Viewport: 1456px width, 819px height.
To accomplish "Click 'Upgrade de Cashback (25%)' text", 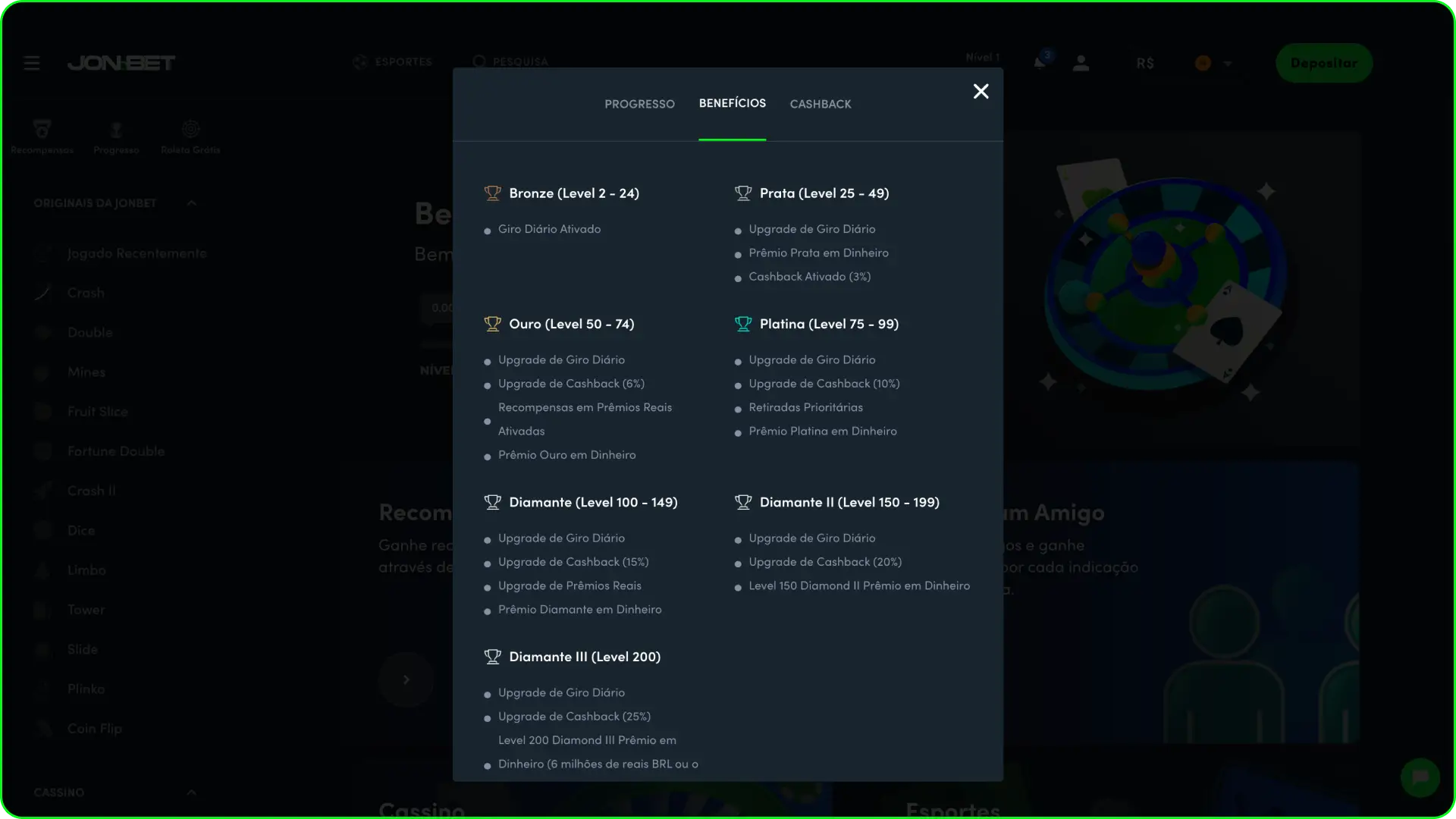I will point(574,717).
